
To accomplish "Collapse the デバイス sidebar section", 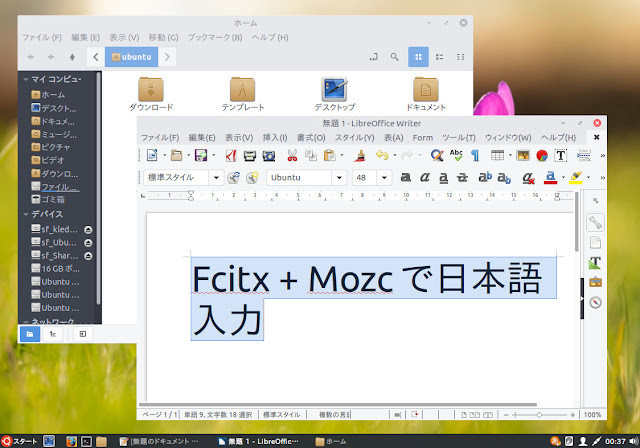I will tap(26, 214).
